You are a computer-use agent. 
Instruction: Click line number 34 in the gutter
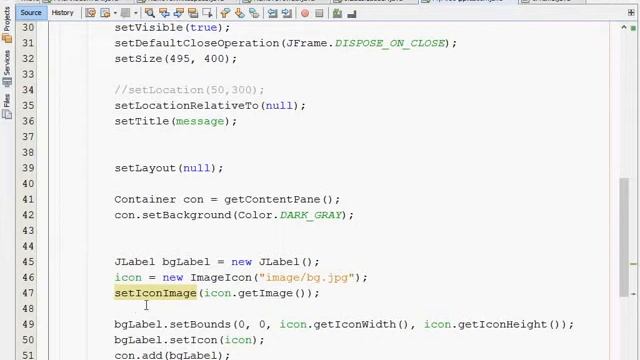click(x=28, y=90)
